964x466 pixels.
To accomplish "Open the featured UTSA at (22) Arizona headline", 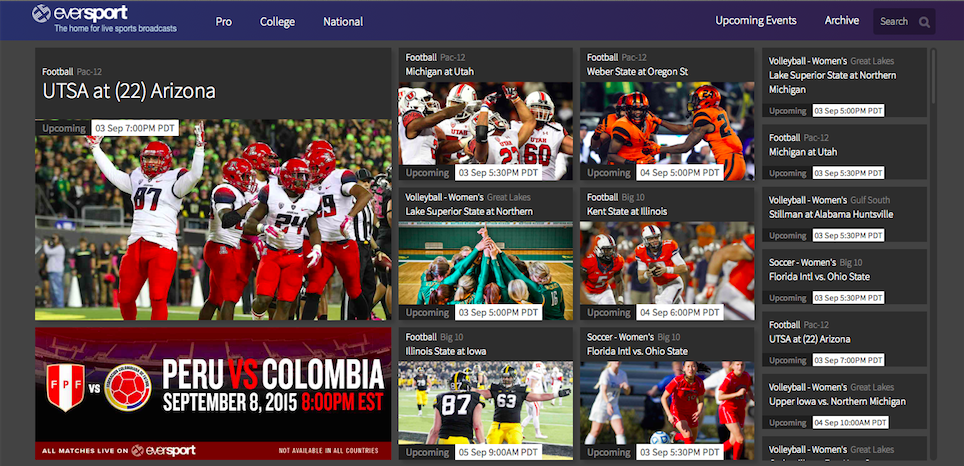I will (129, 92).
